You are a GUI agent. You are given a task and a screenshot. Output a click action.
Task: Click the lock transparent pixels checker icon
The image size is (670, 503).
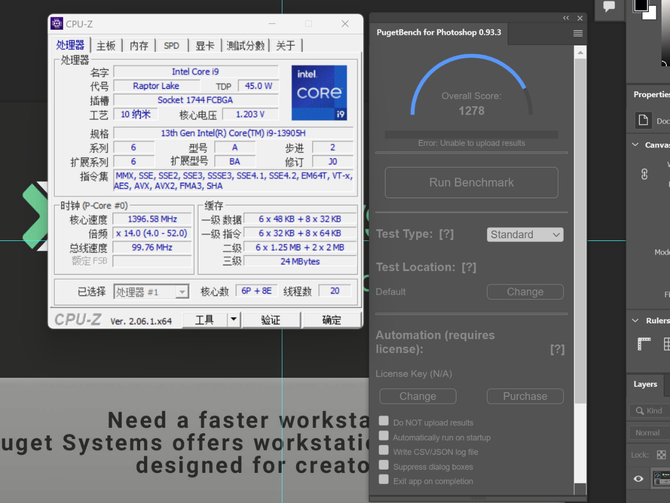(x=661, y=455)
